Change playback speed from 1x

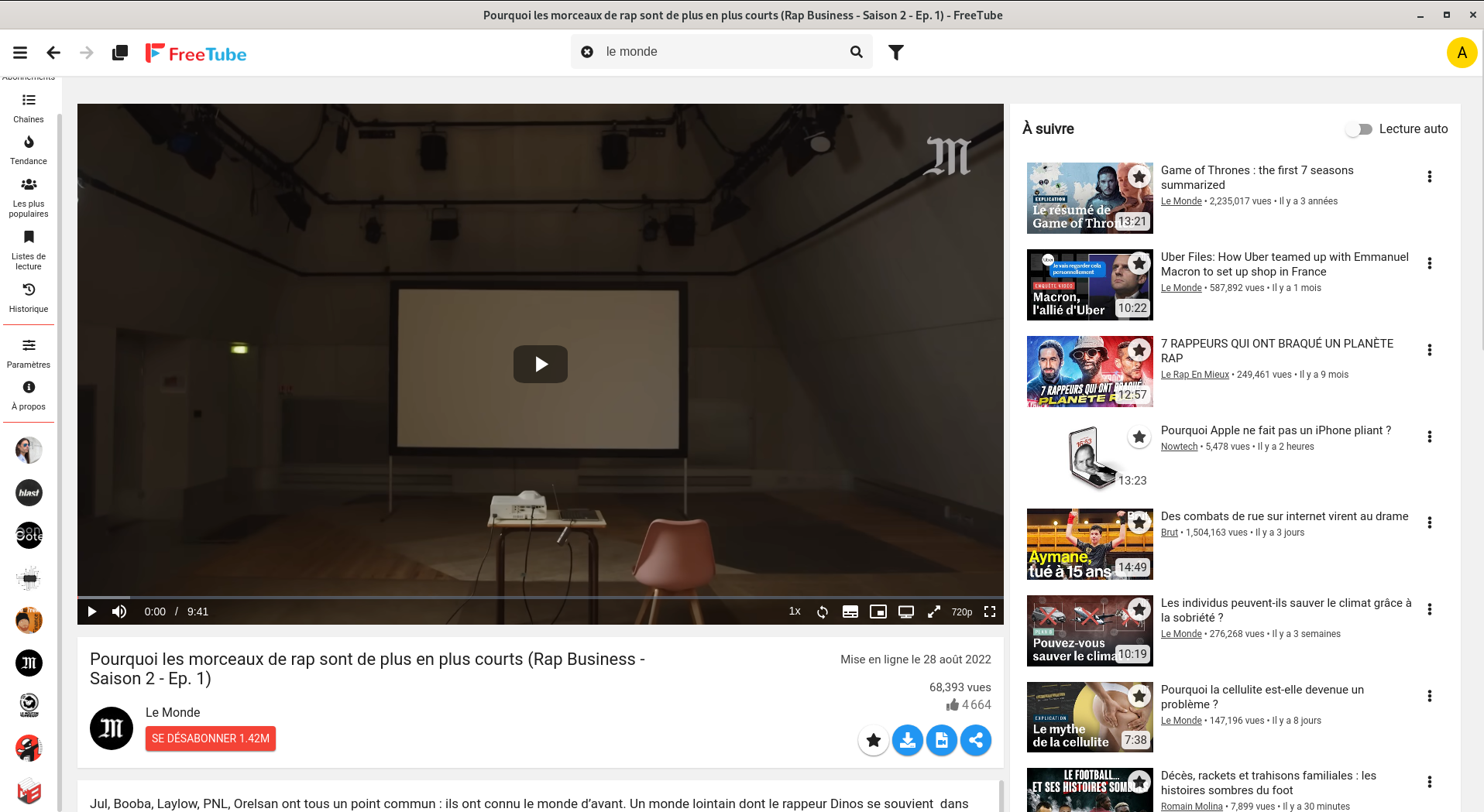[x=795, y=612]
